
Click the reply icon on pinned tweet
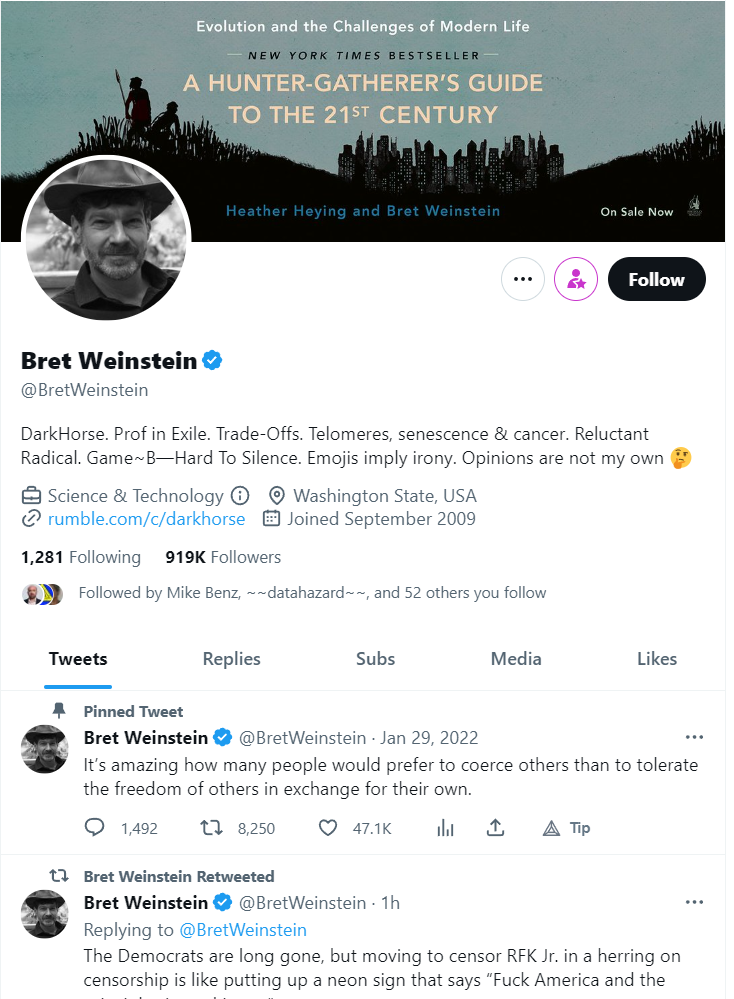[x=96, y=828]
